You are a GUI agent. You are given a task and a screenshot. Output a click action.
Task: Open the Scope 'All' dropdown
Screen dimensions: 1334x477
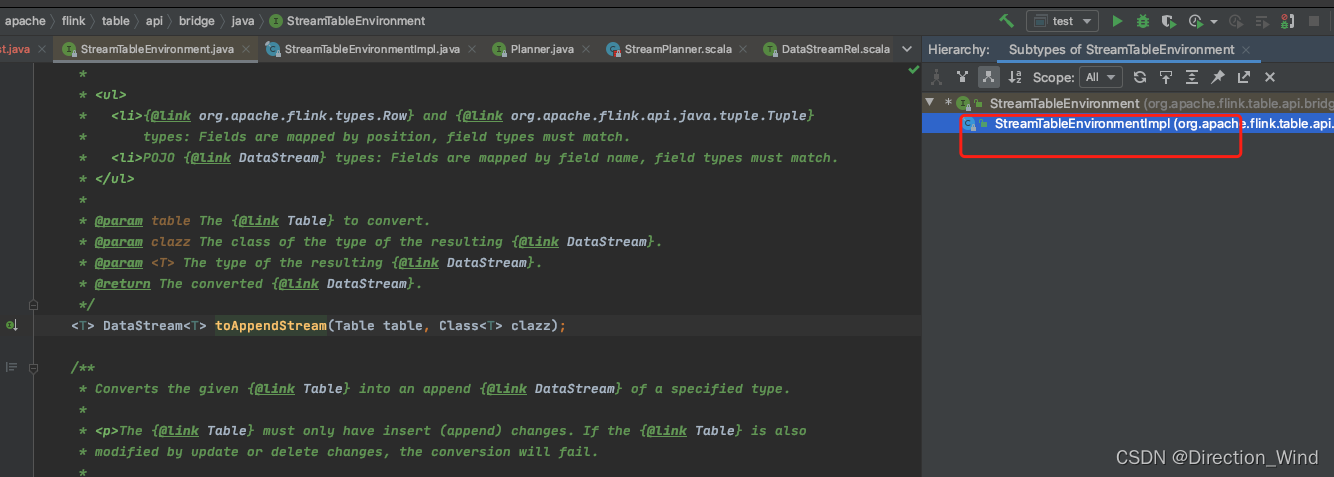click(1101, 77)
